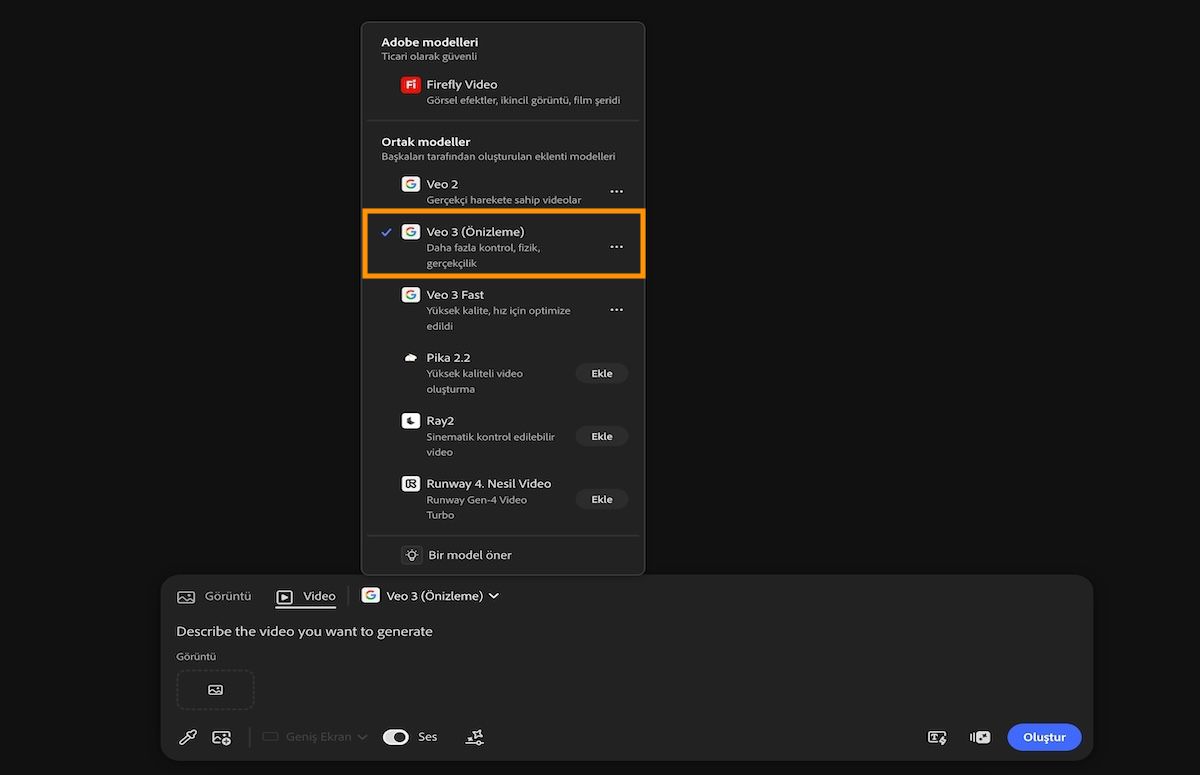Open more options for Veo 2
1200x775 pixels.
coord(616,191)
